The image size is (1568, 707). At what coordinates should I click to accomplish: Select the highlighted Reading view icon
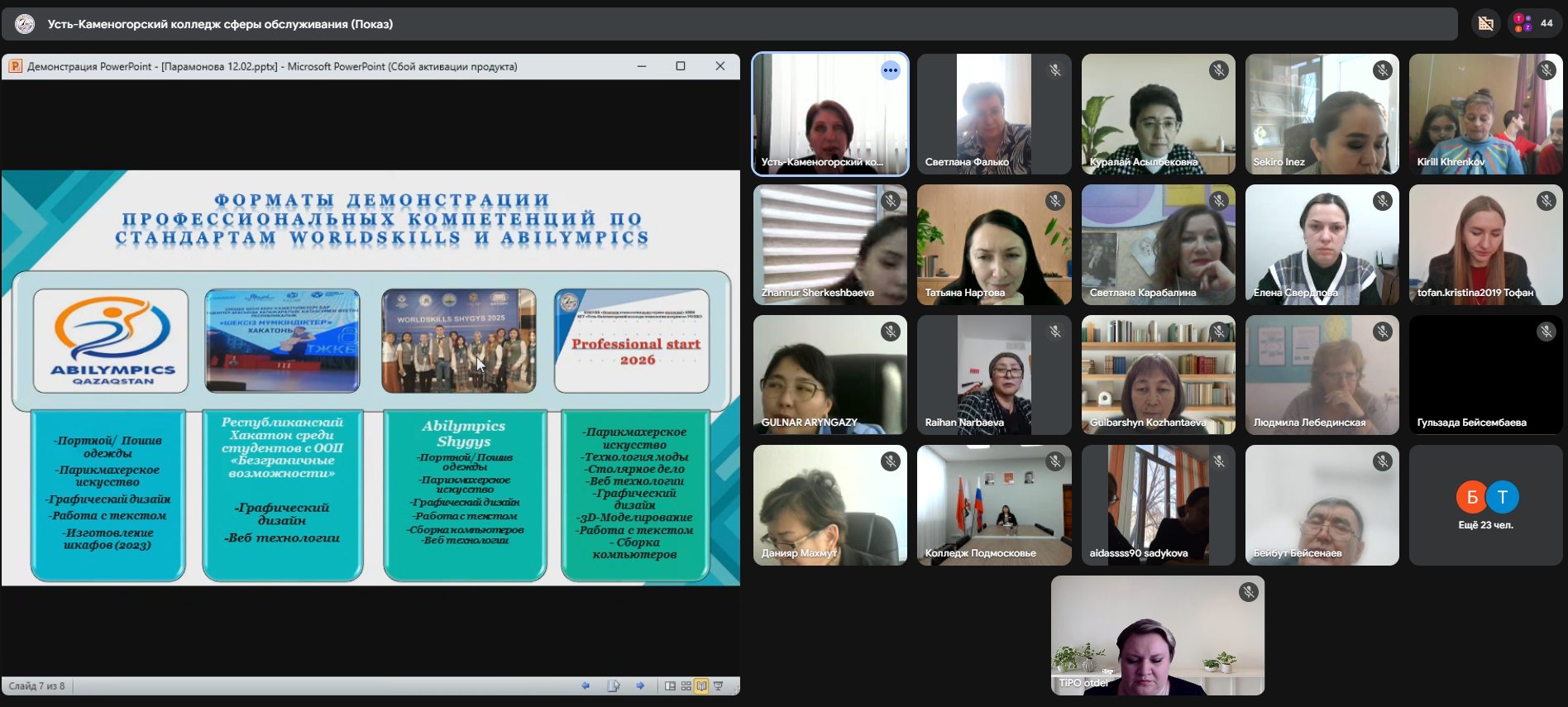click(x=701, y=686)
